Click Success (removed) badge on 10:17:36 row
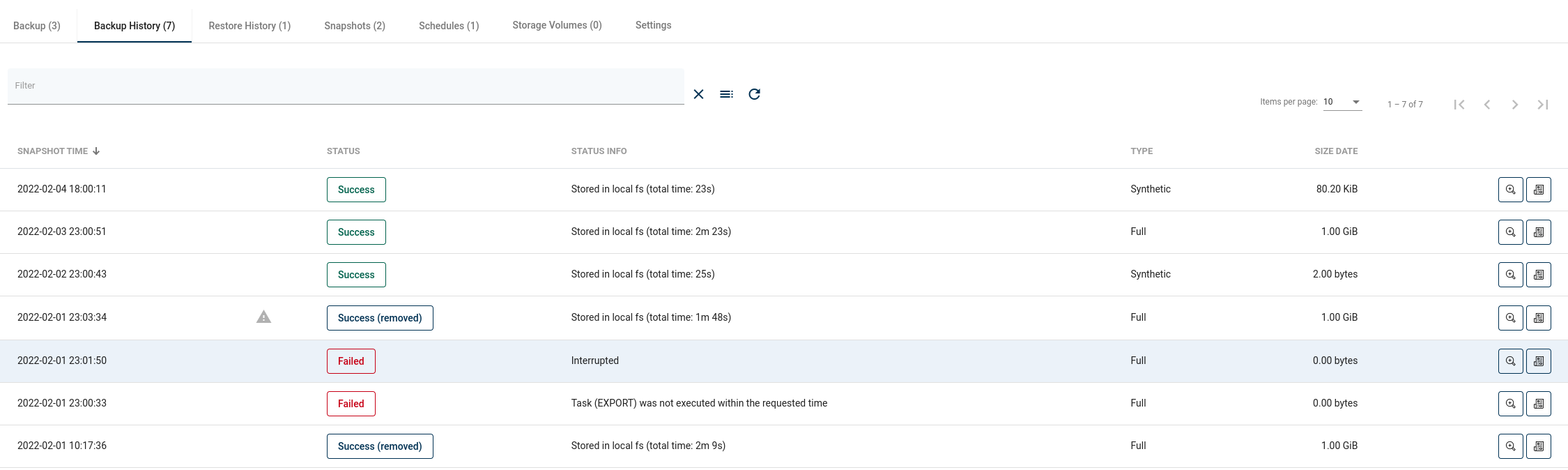 pyautogui.click(x=380, y=446)
